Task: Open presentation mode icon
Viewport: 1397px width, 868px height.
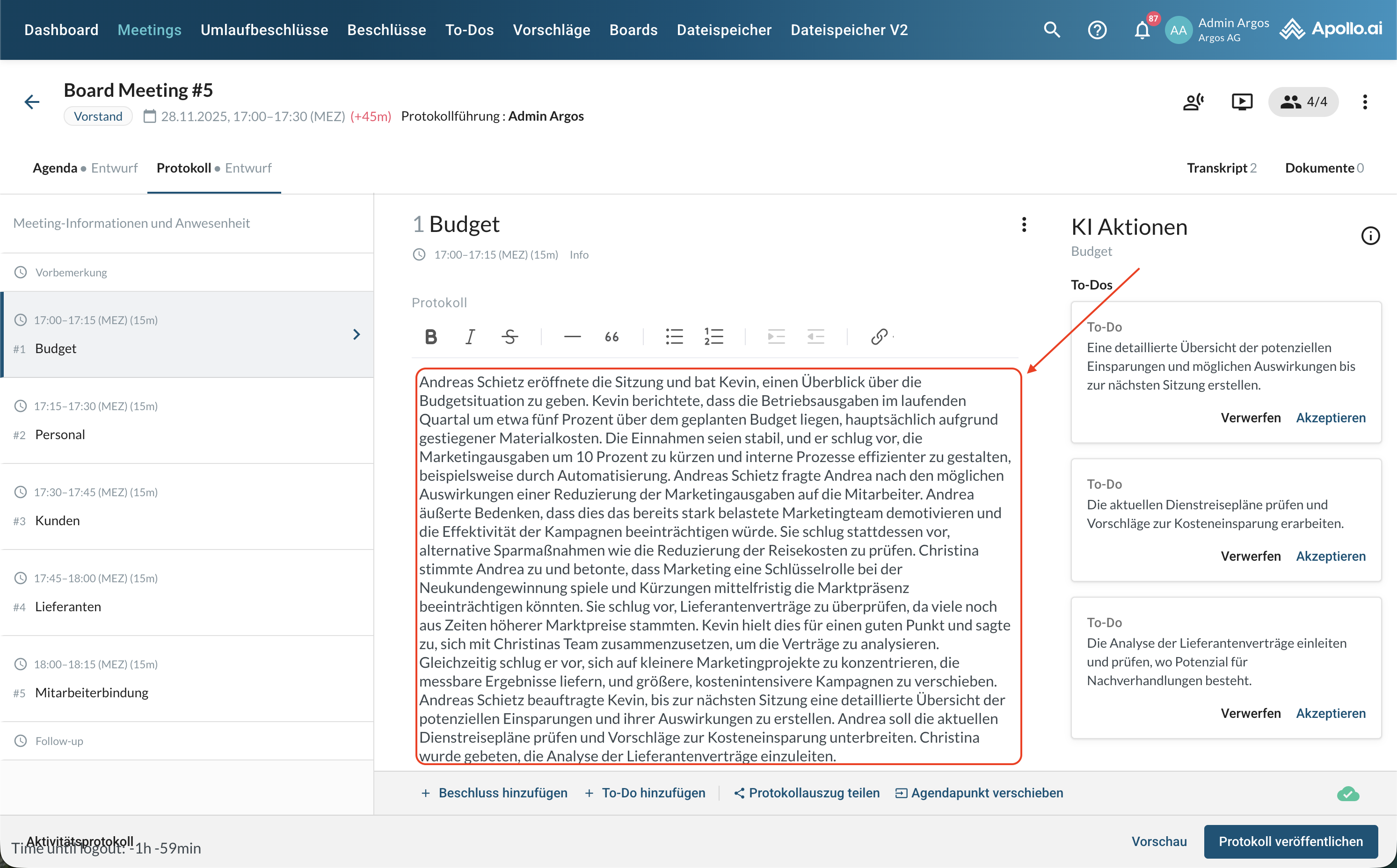Action: click(1241, 102)
